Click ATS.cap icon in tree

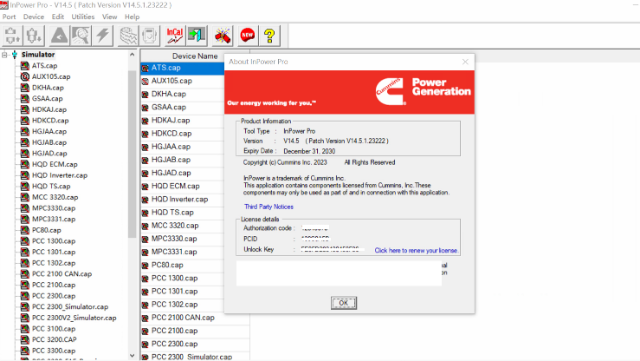25,66
